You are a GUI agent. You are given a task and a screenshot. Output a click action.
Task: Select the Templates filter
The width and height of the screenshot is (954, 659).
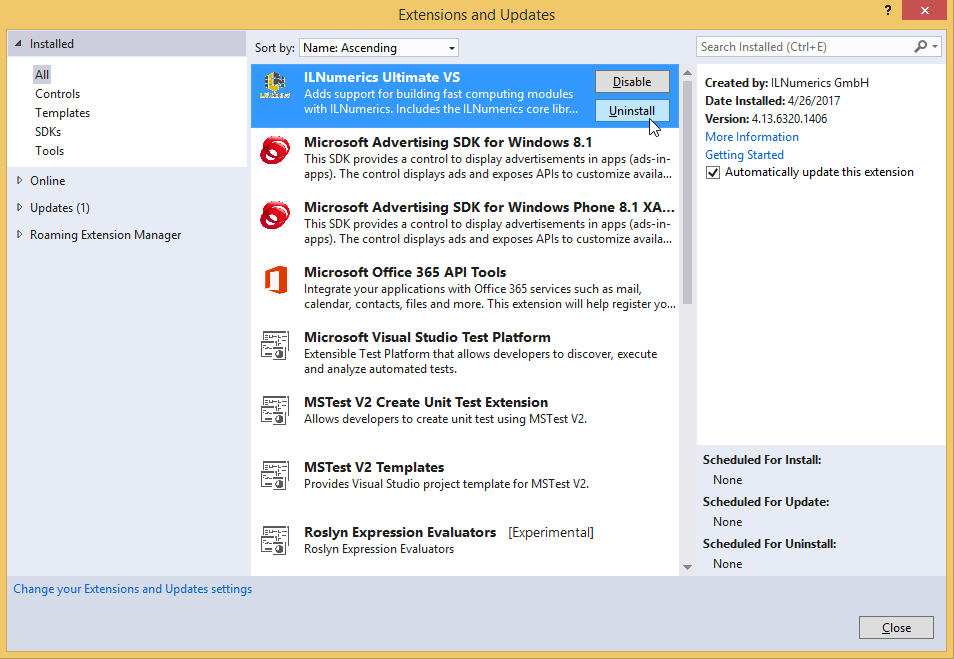tap(62, 113)
